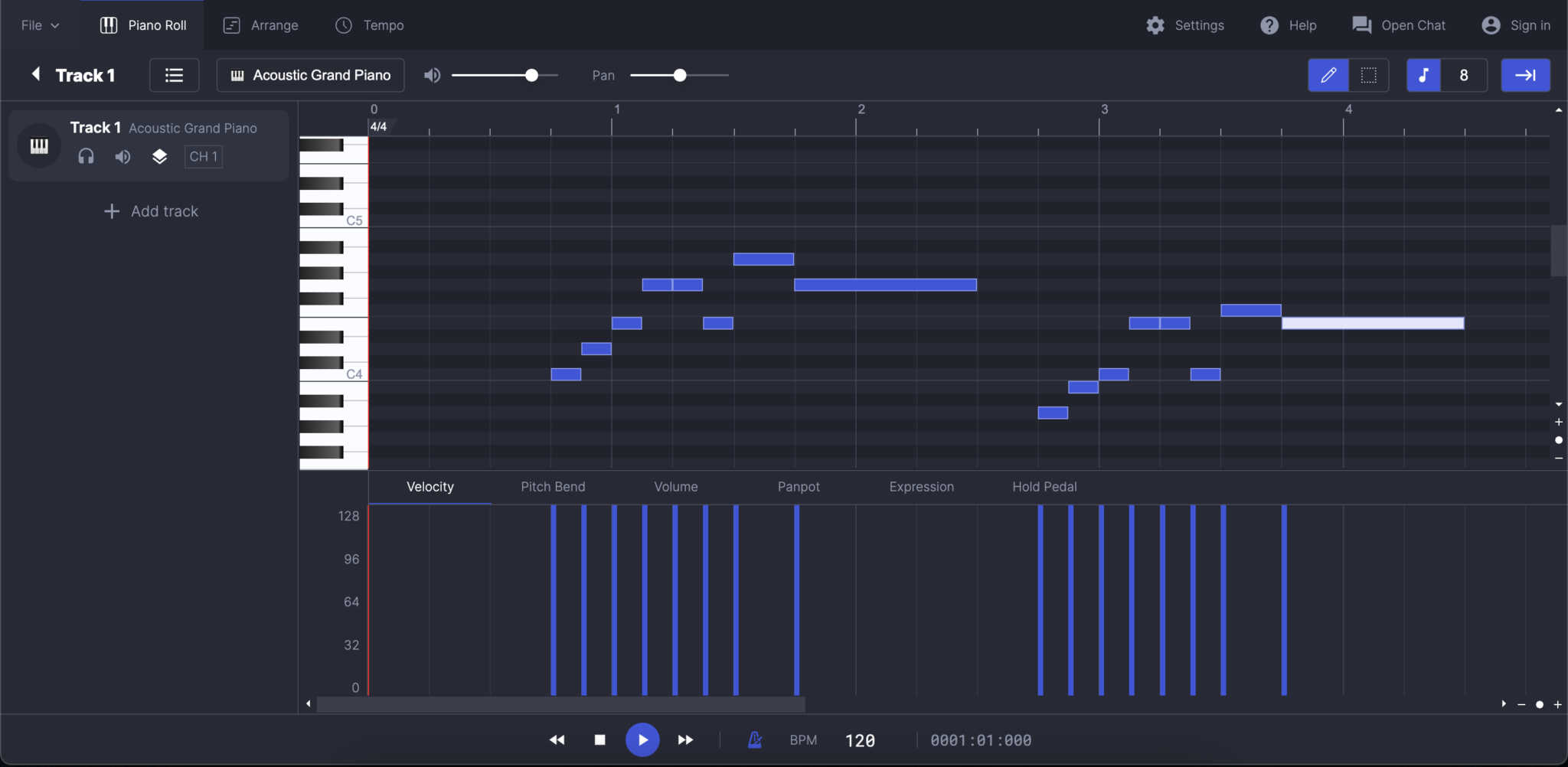Image resolution: width=1568 pixels, height=767 pixels.
Task: Select the pencil draw tool
Action: pos(1328,75)
